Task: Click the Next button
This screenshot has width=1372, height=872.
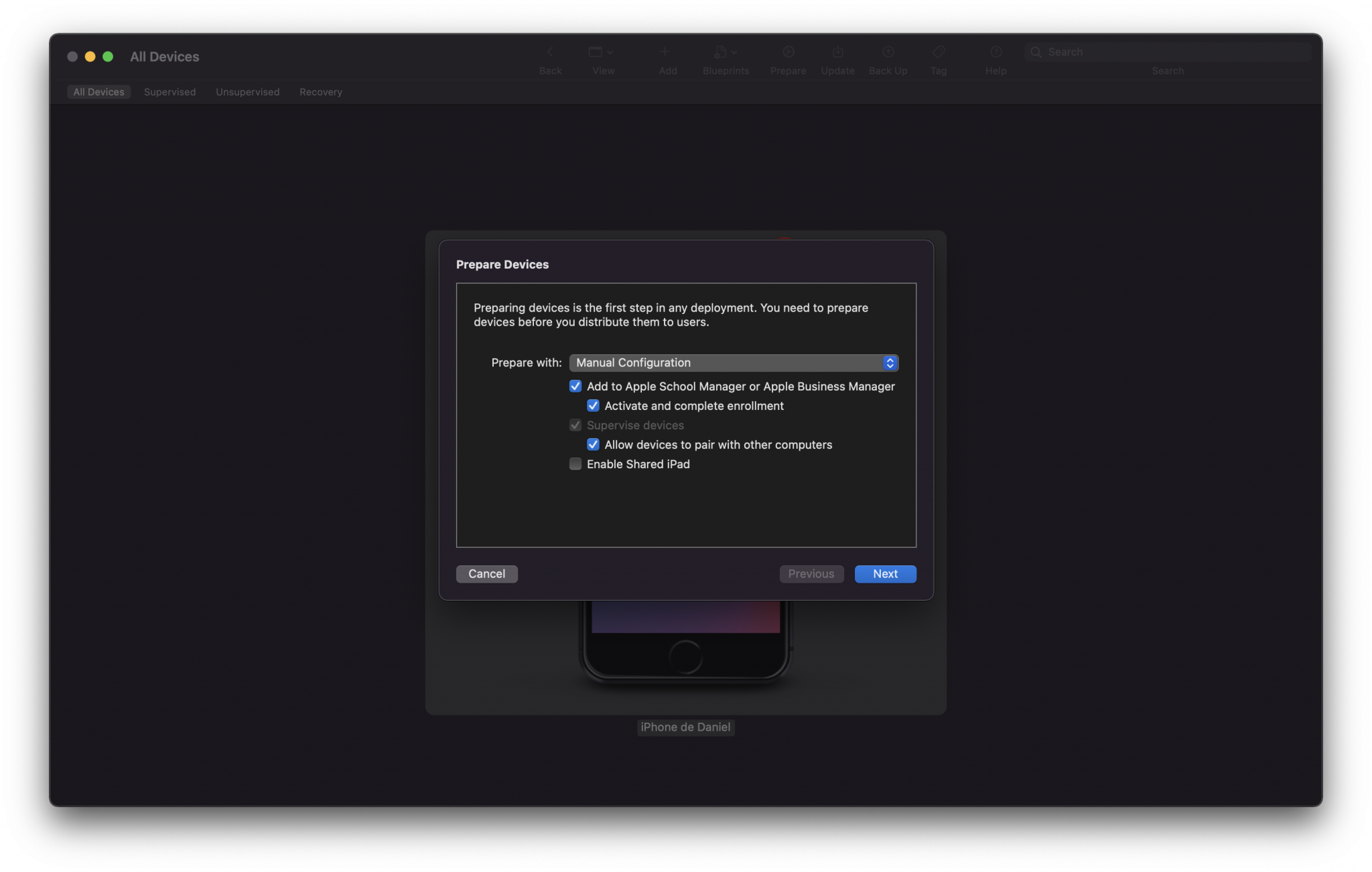Action: 884,574
